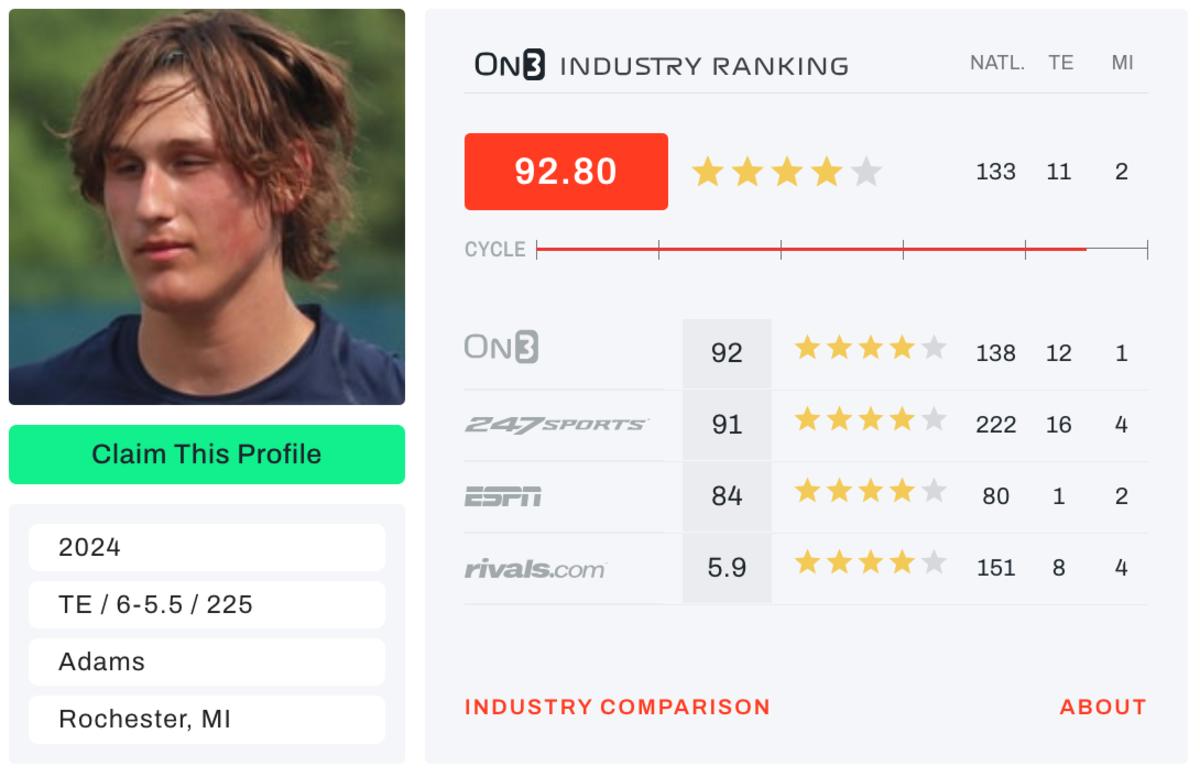Click the On3 logo in Industry Ranking header
Image resolution: width=1200 pixels, height=777 pixels.
click(510, 66)
